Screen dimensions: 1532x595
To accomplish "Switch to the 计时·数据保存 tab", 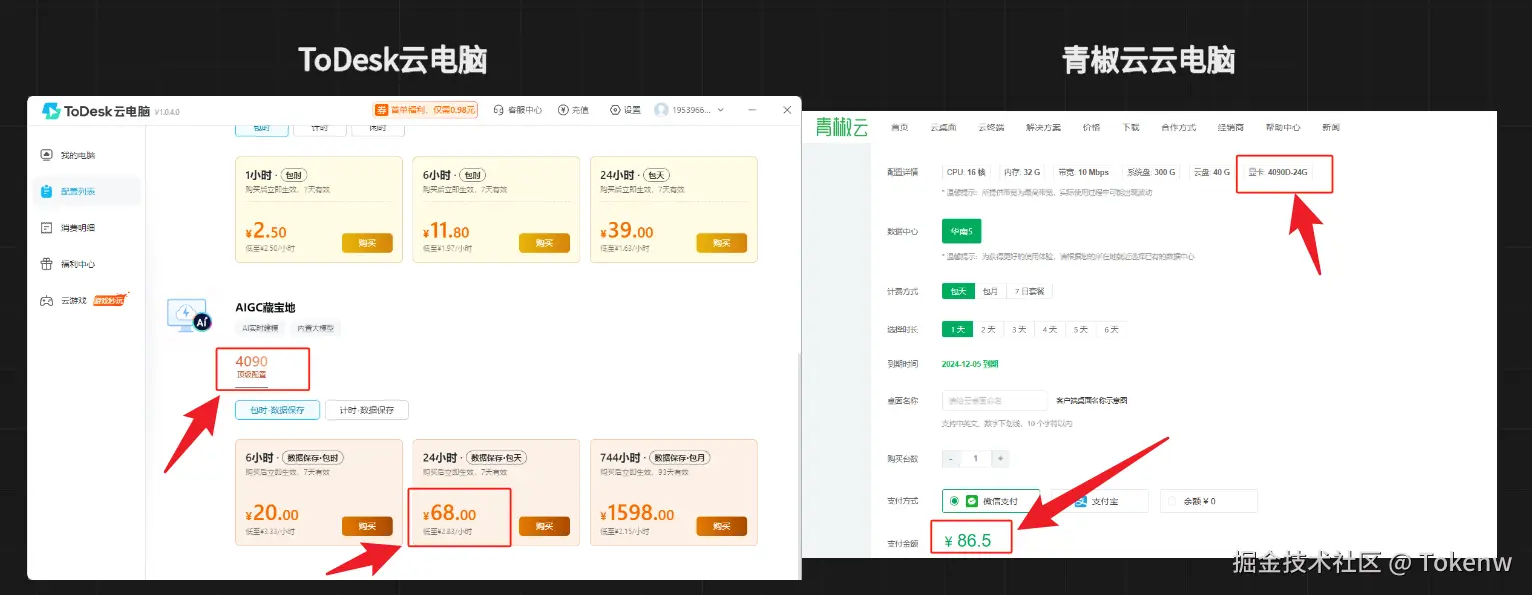I will pyautogui.click(x=367, y=410).
